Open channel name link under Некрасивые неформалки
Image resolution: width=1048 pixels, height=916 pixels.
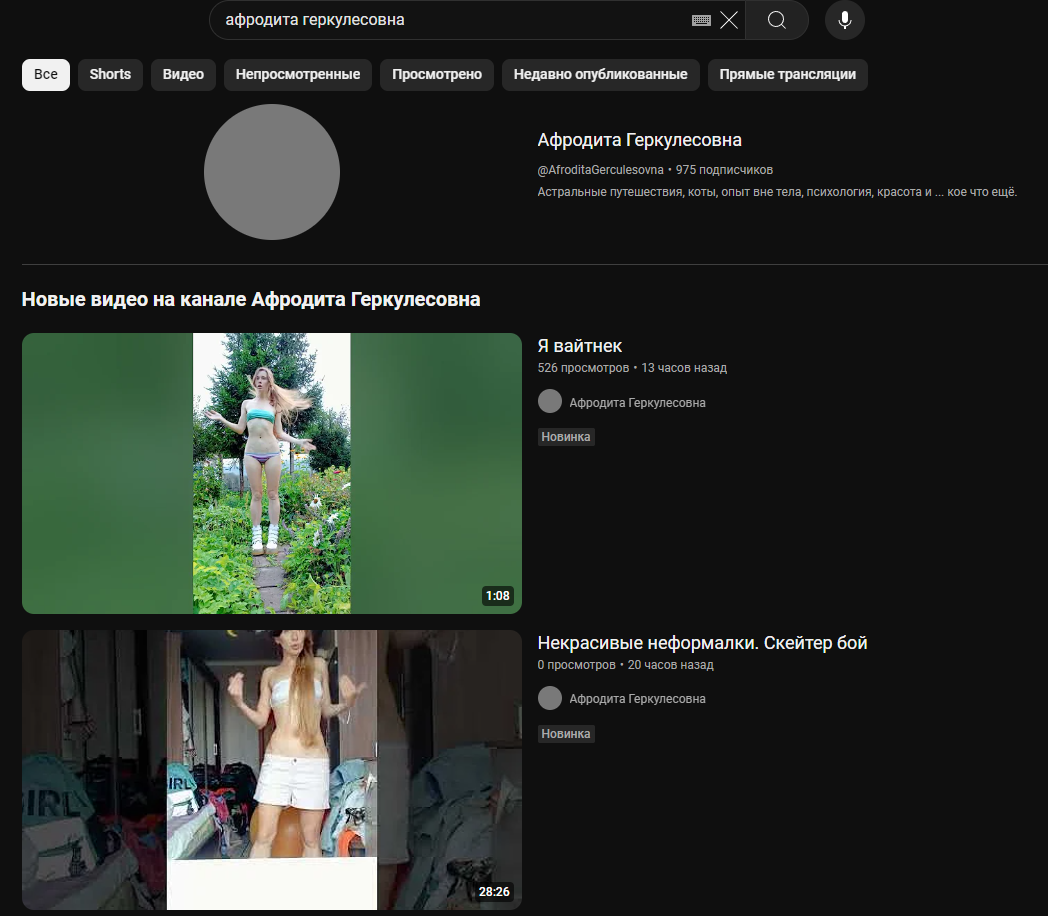click(638, 699)
